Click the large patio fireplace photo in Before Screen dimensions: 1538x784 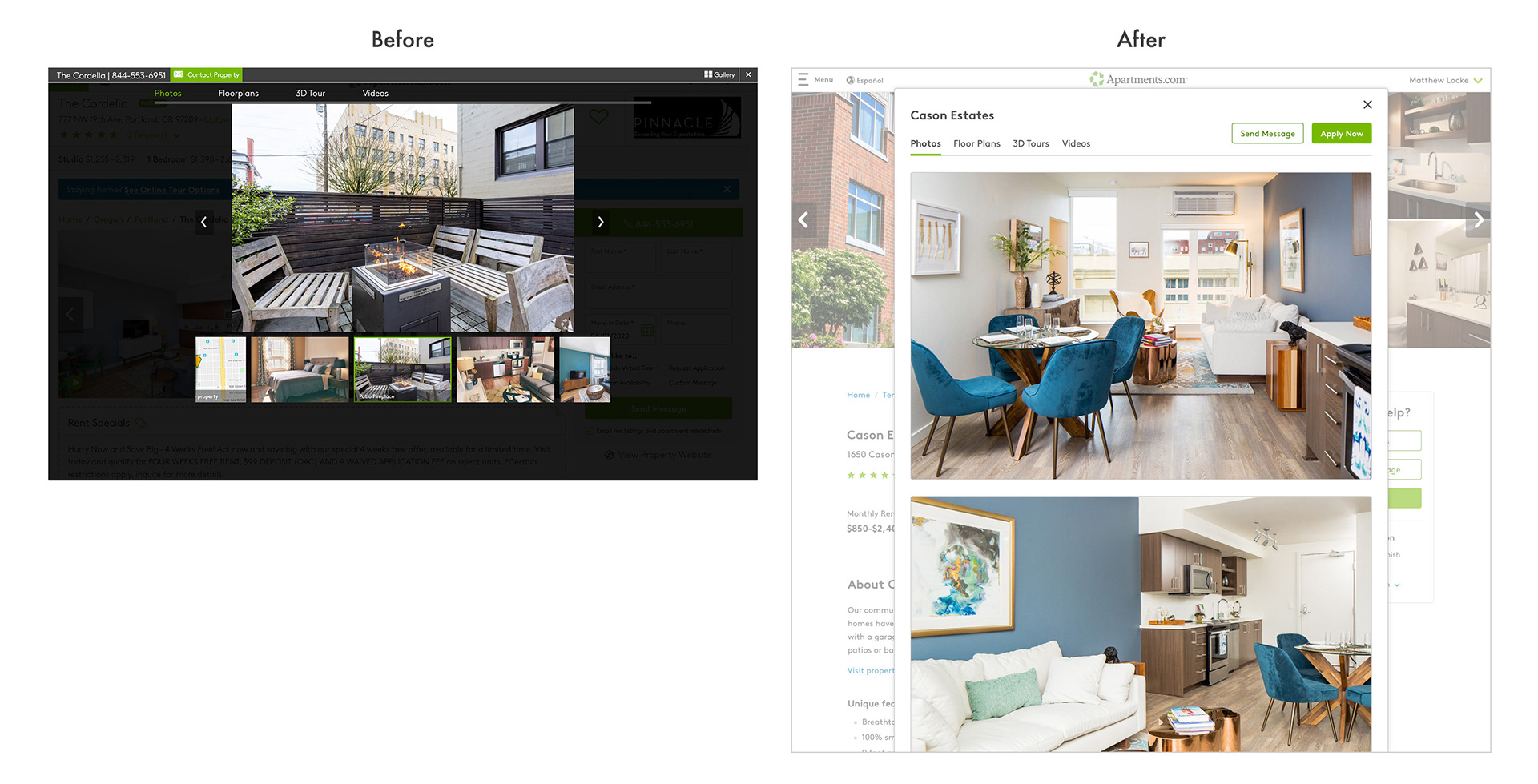click(403, 218)
